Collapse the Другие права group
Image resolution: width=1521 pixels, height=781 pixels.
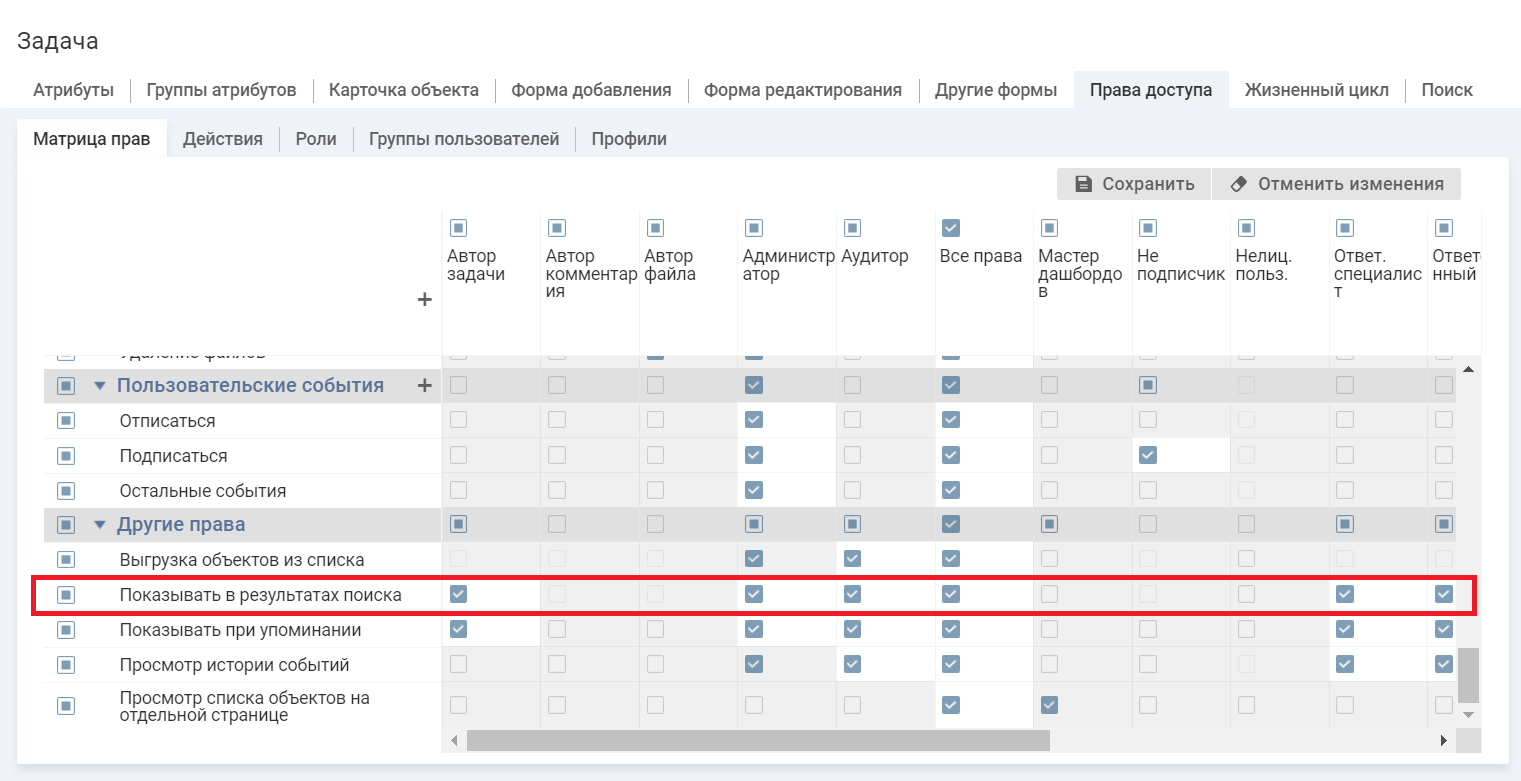pyautogui.click(x=99, y=525)
